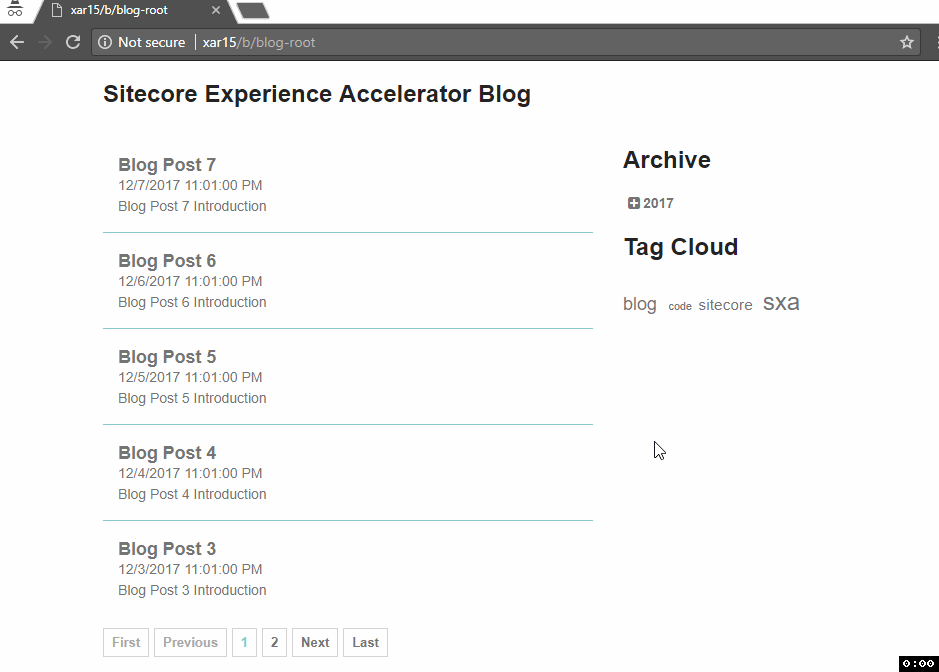The image size is (939, 672).
Task: Go back using the browser back arrow
Action: [x=17, y=42]
